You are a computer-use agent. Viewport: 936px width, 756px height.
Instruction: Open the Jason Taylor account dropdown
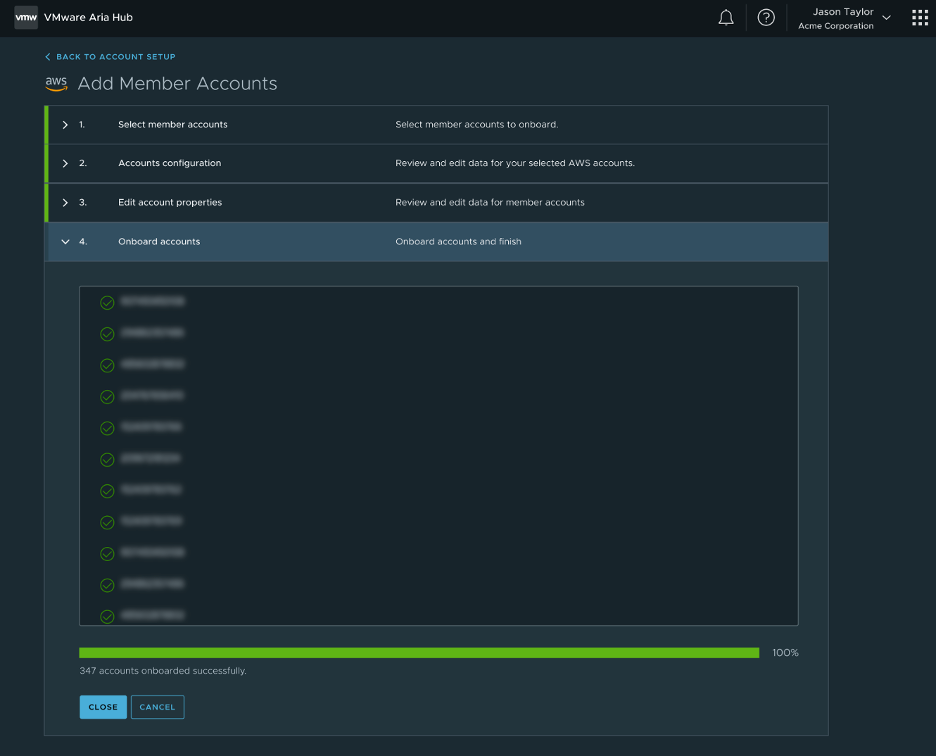[845, 18]
